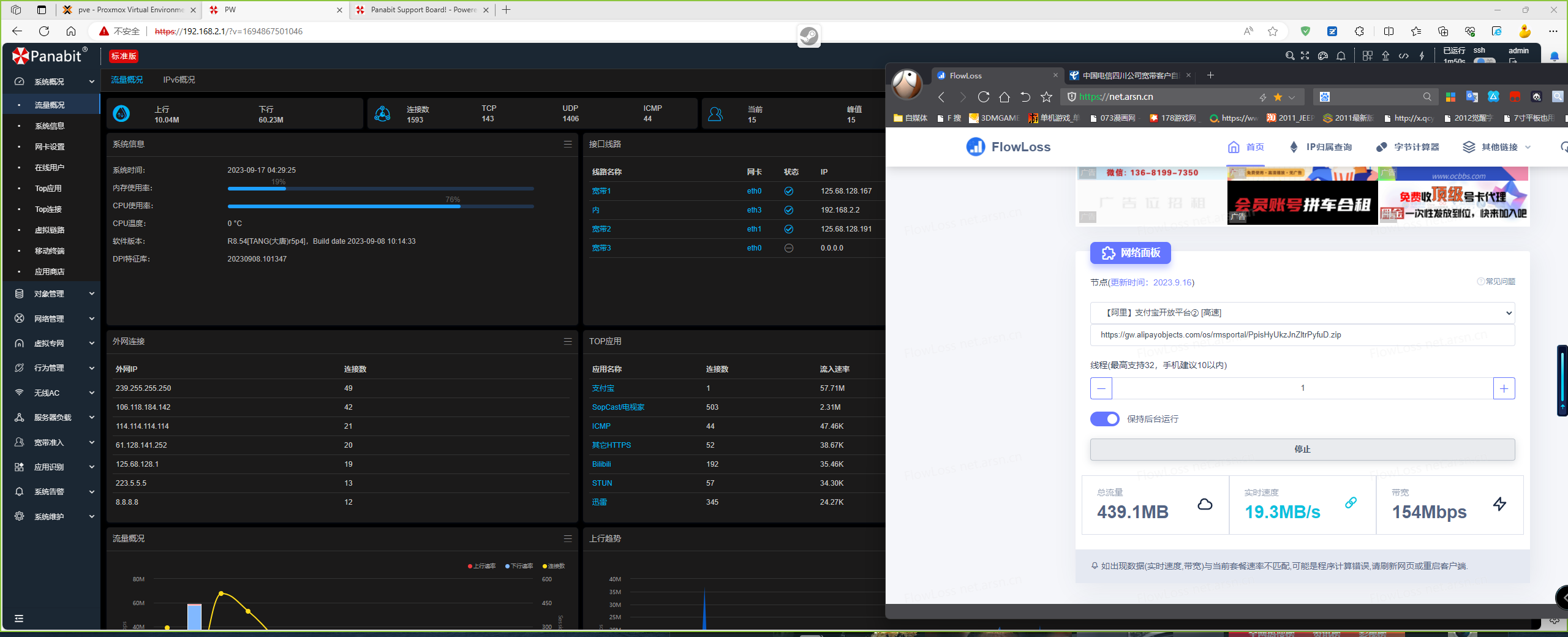Click the CPU使用率 76% progress bar
1568x637 pixels.
380,206
